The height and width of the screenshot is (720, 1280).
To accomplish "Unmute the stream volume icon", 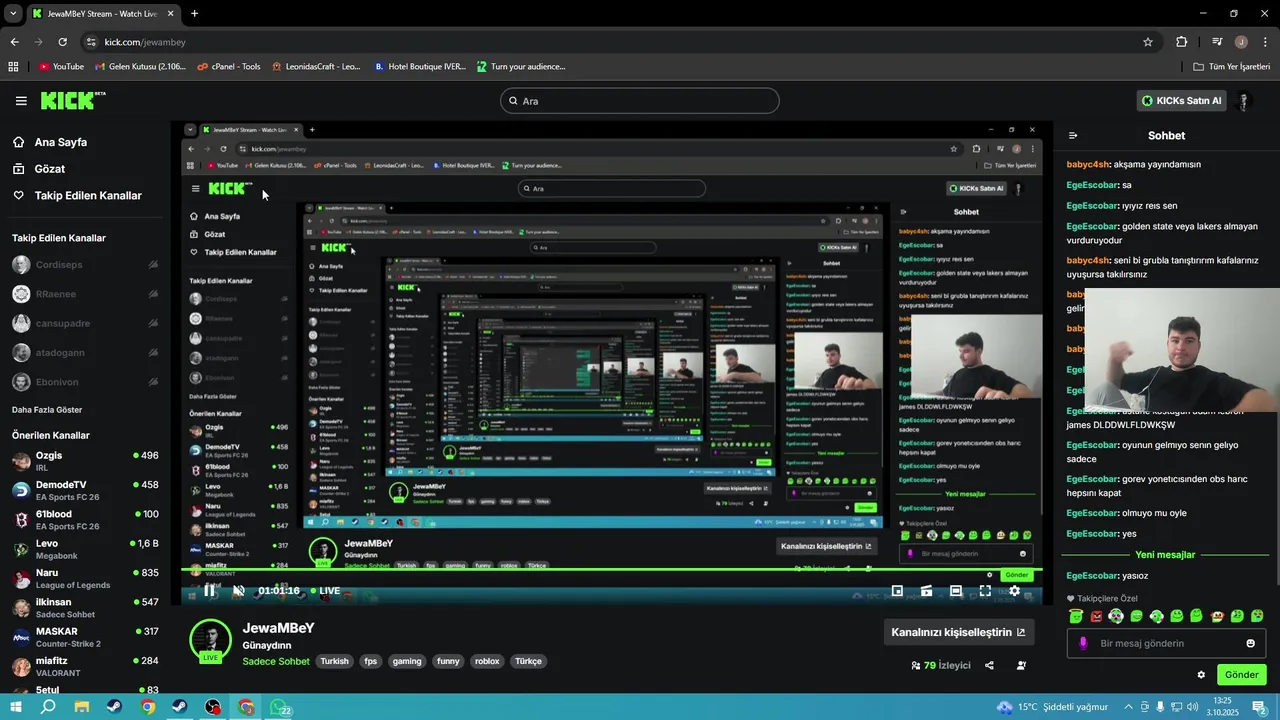I will [238, 591].
